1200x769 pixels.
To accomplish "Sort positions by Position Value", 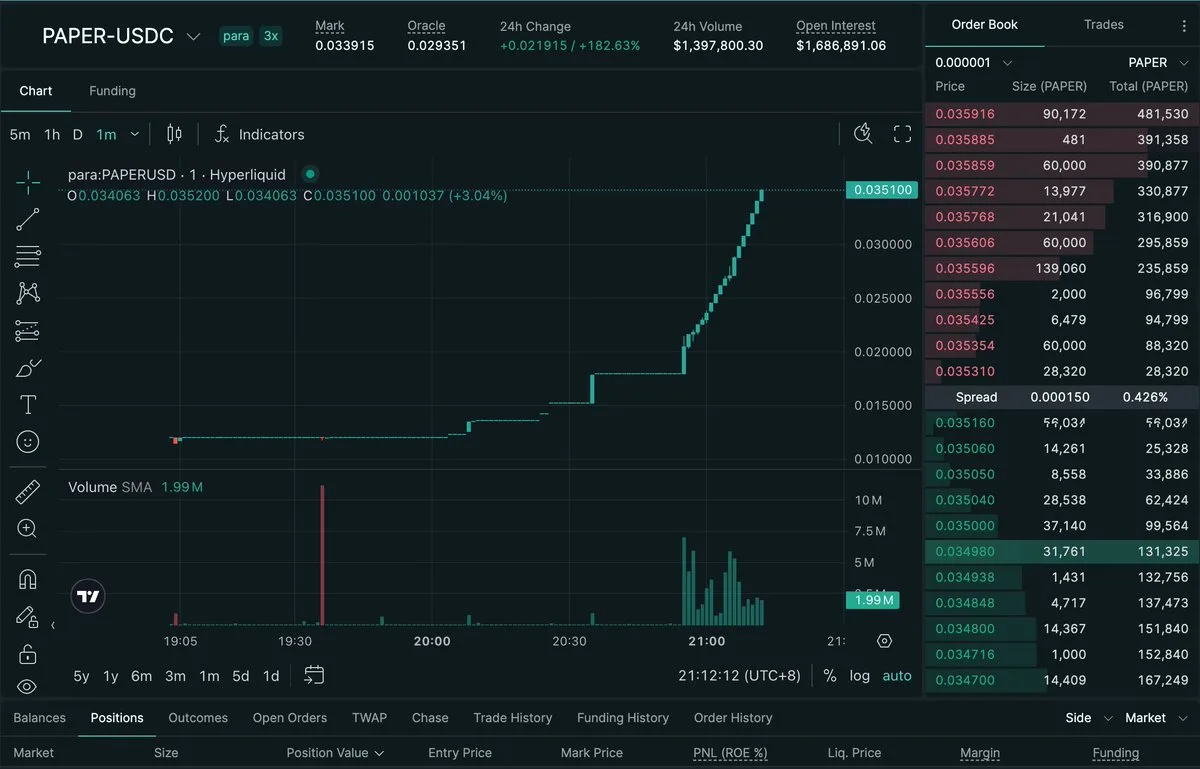I will [335, 753].
